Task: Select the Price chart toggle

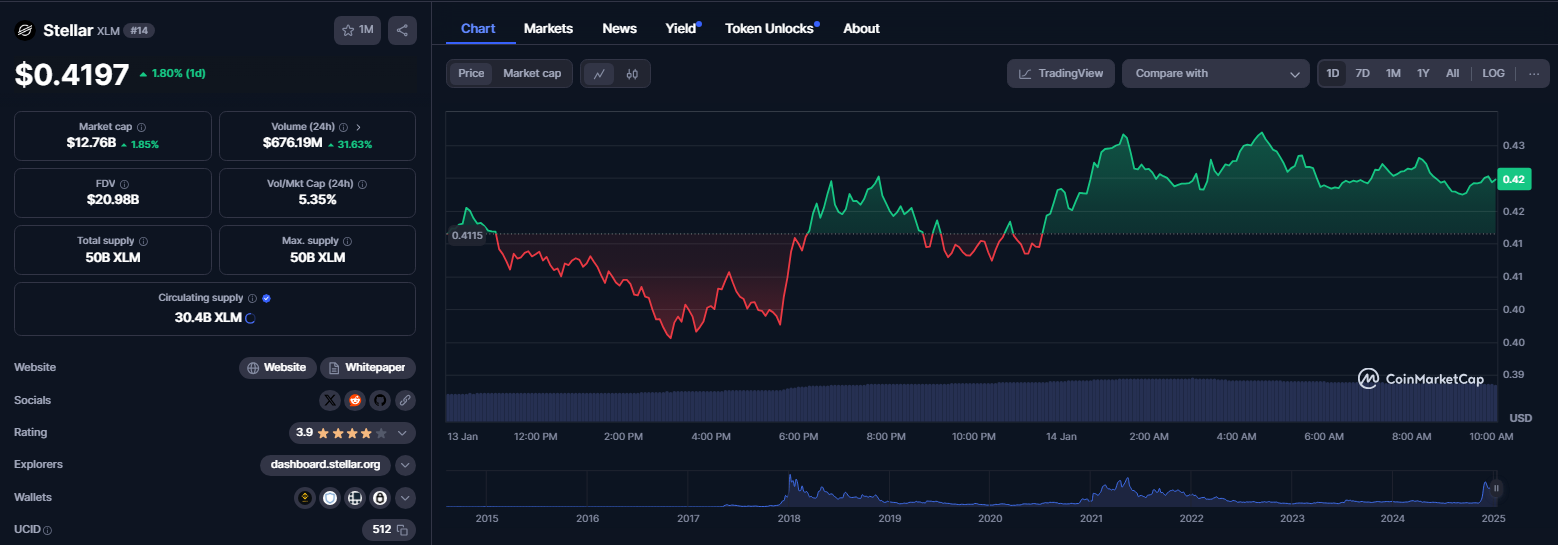Action: (x=471, y=73)
